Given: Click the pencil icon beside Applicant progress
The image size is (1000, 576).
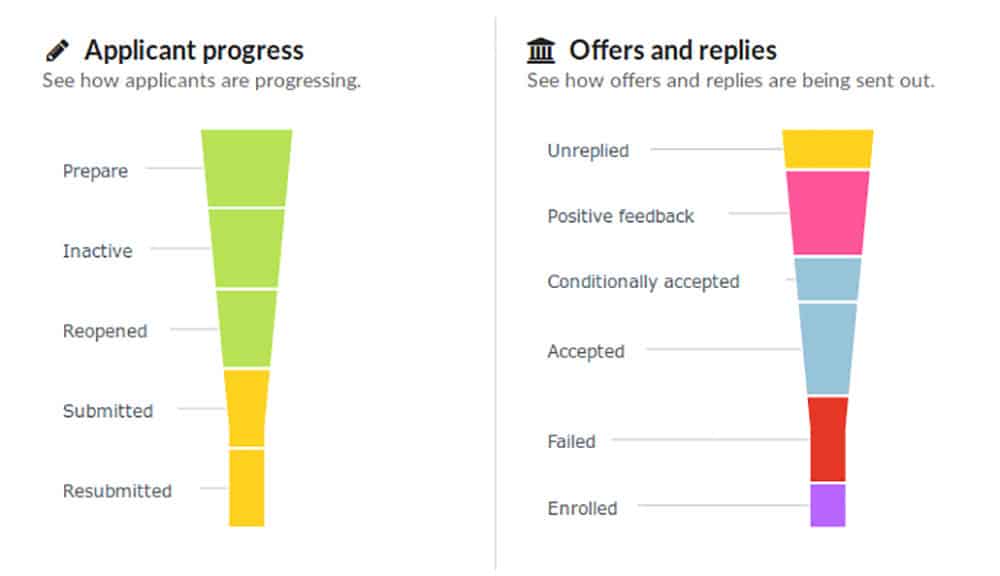Looking at the screenshot, I should (x=57, y=50).
